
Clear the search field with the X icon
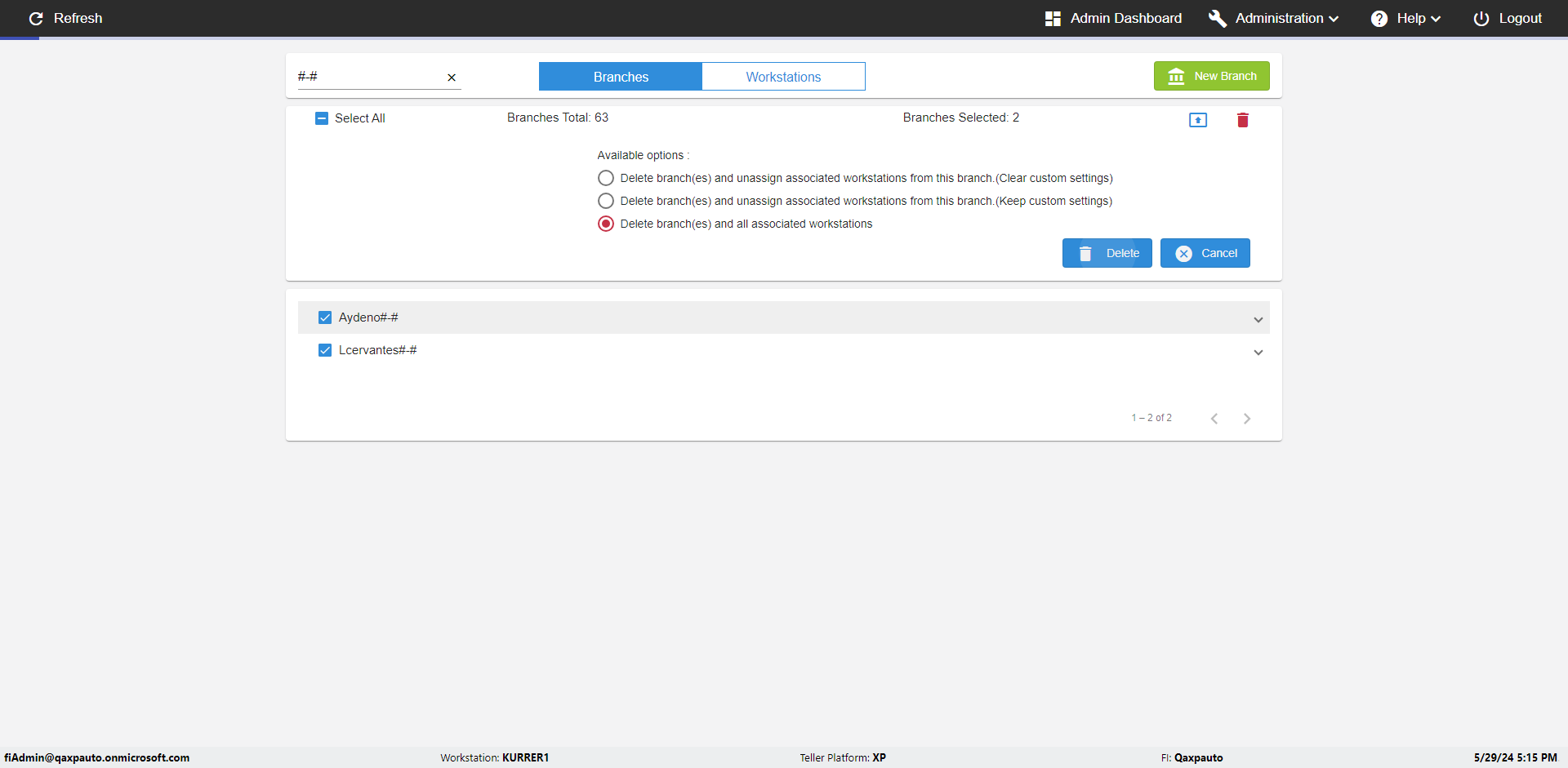(x=452, y=78)
